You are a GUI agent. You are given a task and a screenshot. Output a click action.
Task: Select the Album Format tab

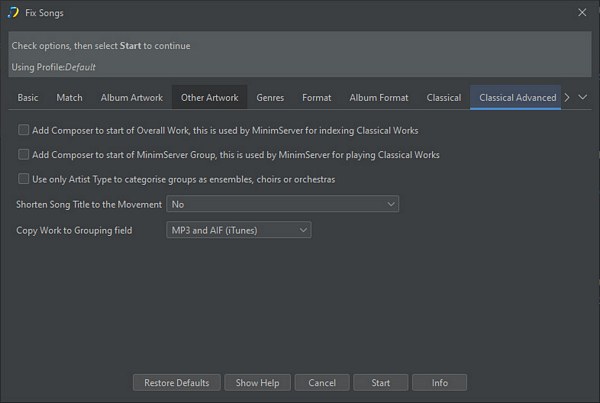(378, 98)
